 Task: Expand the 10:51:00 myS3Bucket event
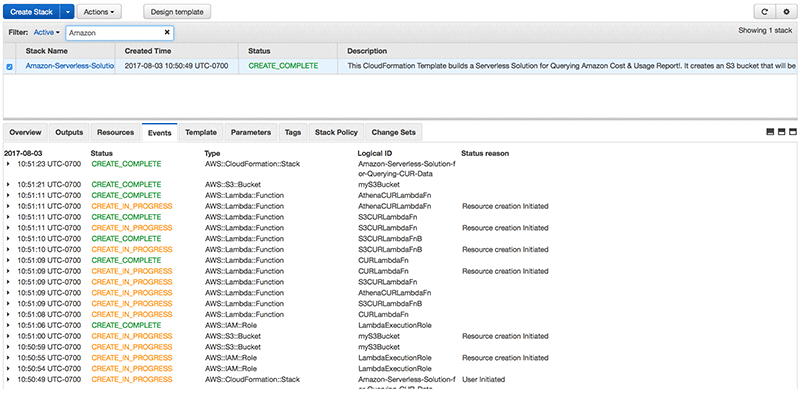click(8, 336)
